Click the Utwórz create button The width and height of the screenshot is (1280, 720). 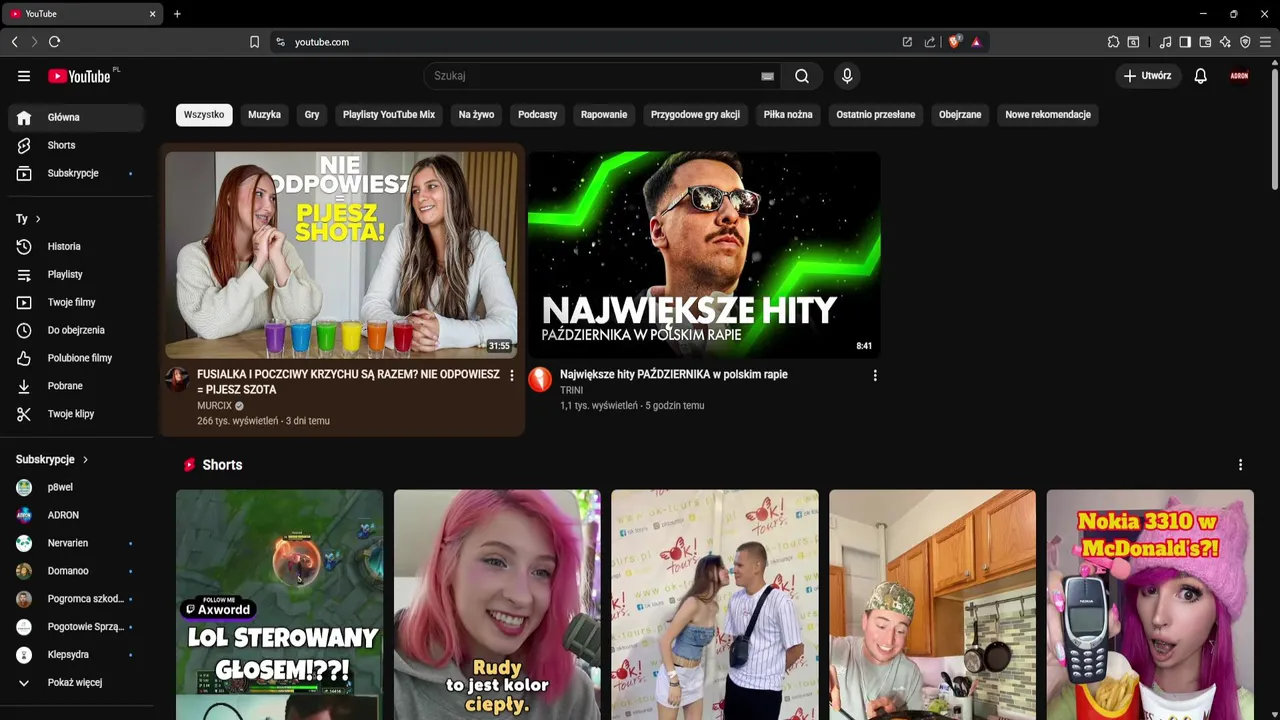click(x=1148, y=76)
